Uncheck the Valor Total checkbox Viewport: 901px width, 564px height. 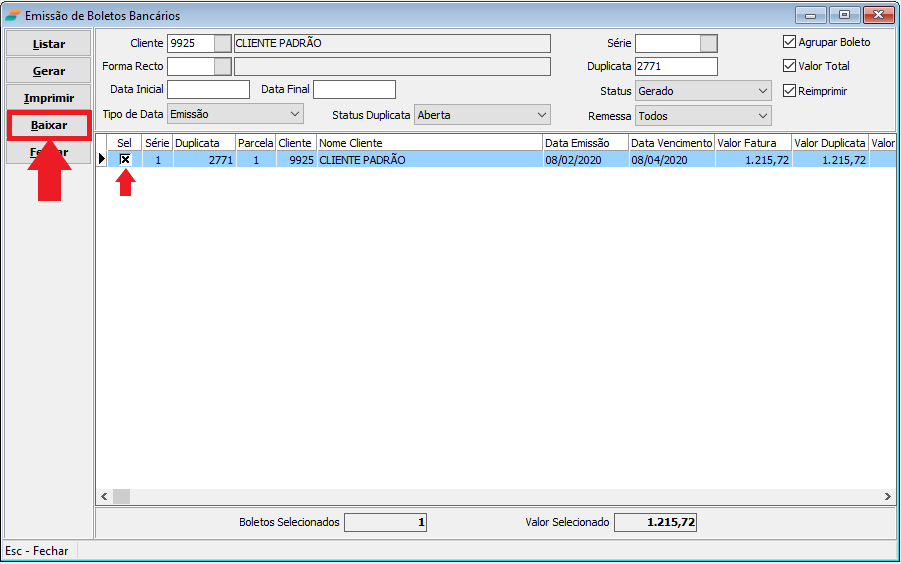789,66
